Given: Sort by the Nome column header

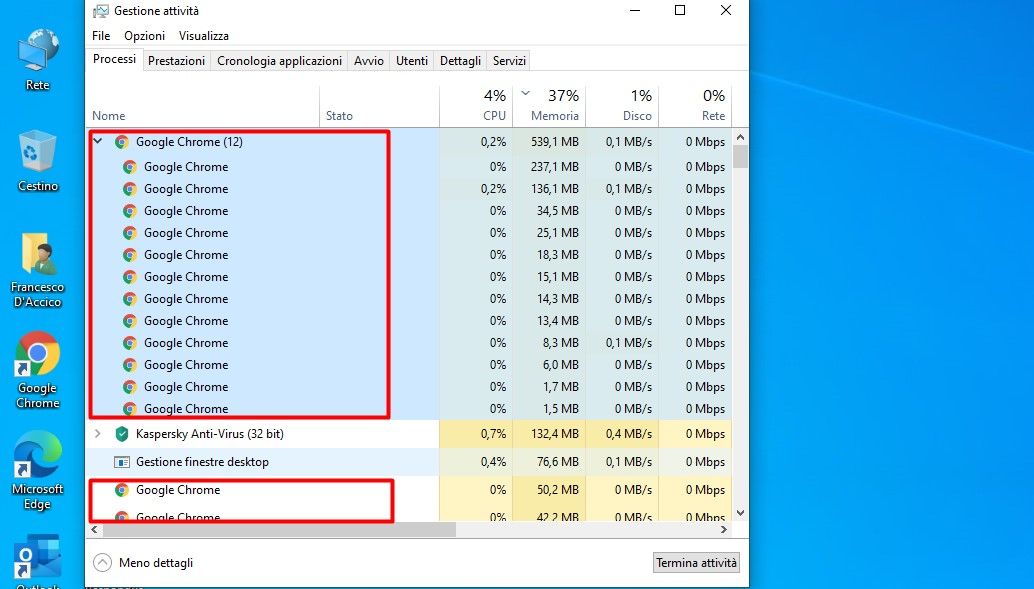Looking at the screenshot, I should tap(203, 106).
